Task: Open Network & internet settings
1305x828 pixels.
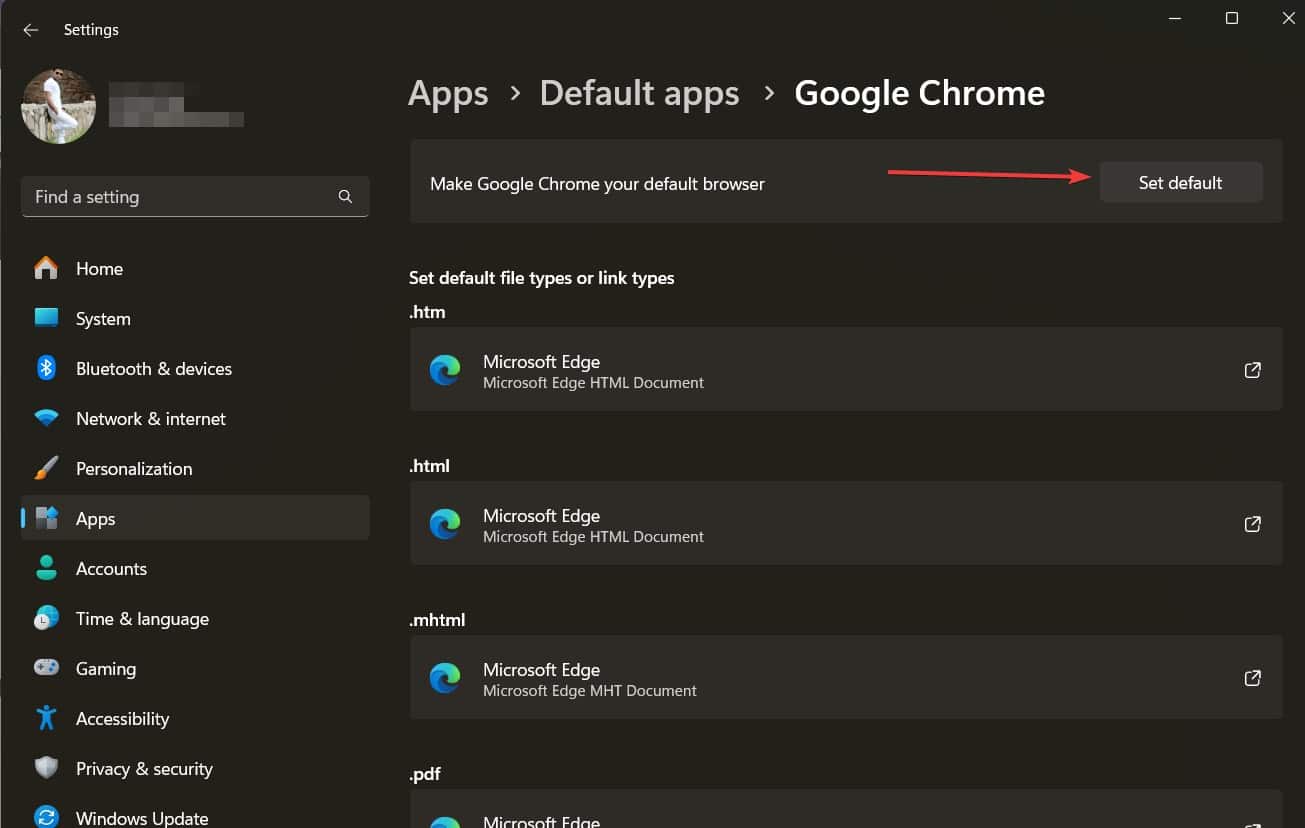Action: [x=150, y=419]
